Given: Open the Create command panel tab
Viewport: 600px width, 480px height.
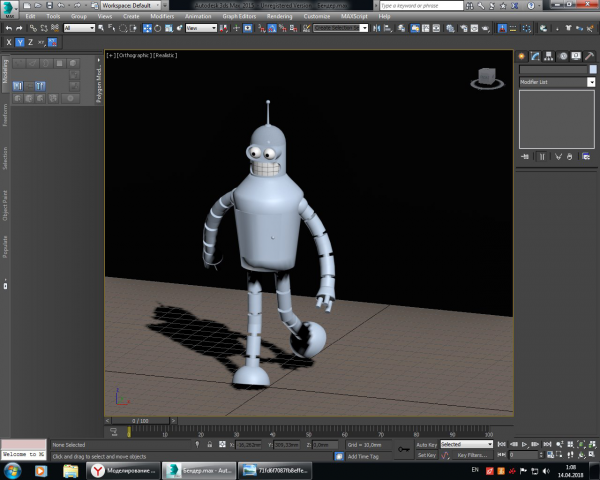Looking at the screenshot, I should tap(522, 56).
